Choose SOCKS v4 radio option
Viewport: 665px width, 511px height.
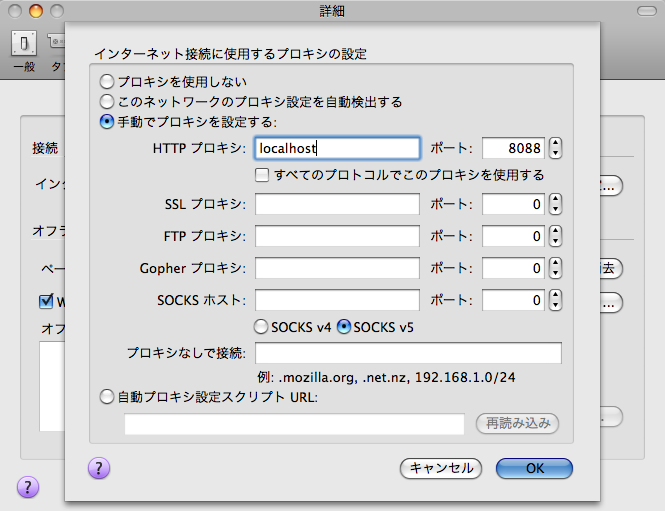point(262,327)
